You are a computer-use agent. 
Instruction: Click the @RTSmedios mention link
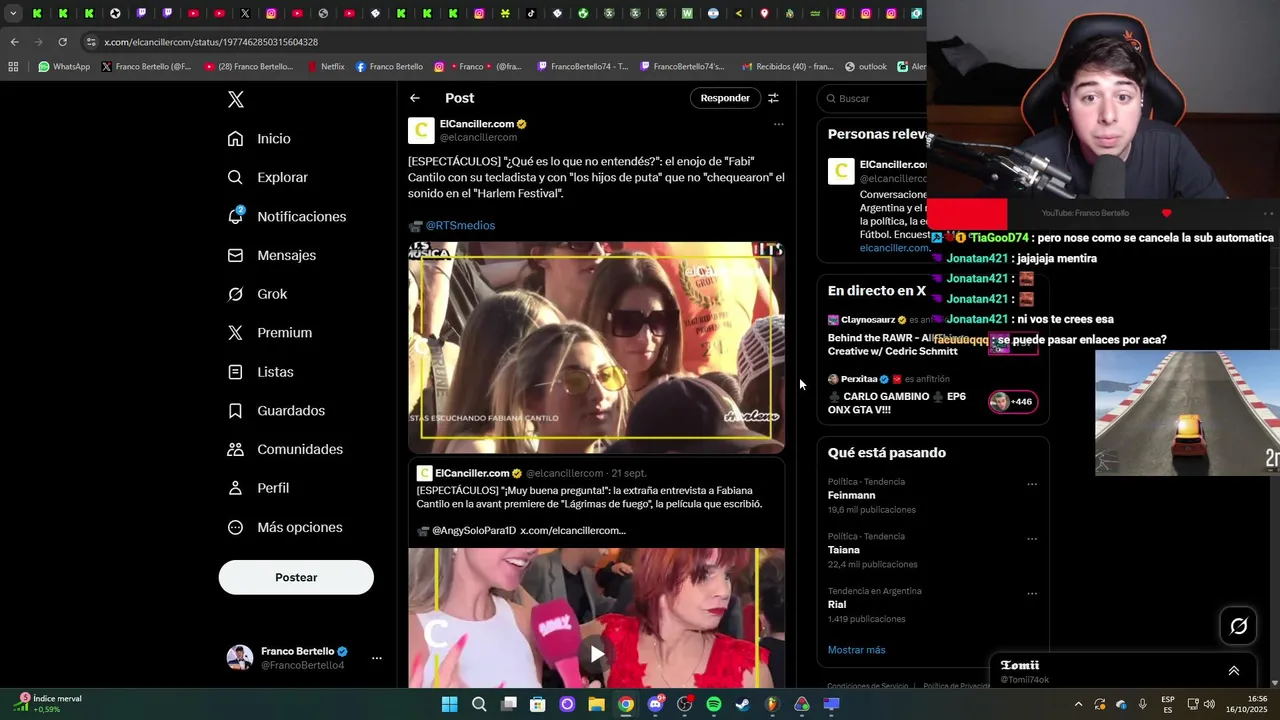460,225
